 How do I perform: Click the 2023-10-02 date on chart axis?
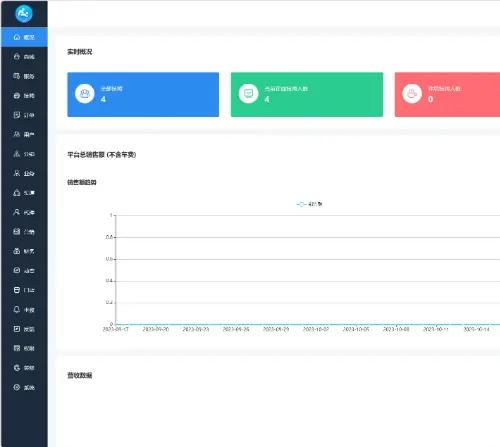(x=316, y=329)
